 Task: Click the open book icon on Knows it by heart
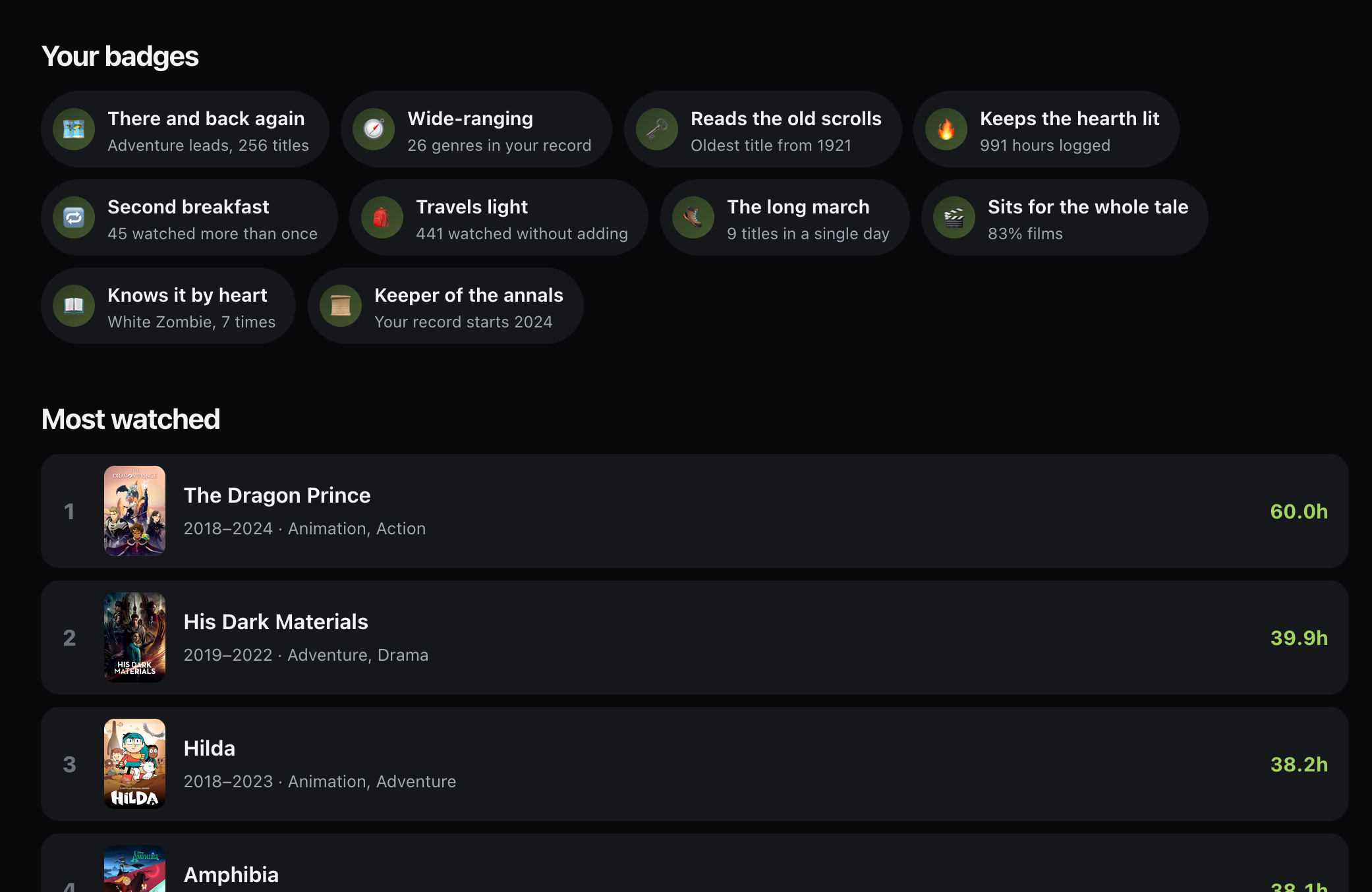click(x=74, y=306)
